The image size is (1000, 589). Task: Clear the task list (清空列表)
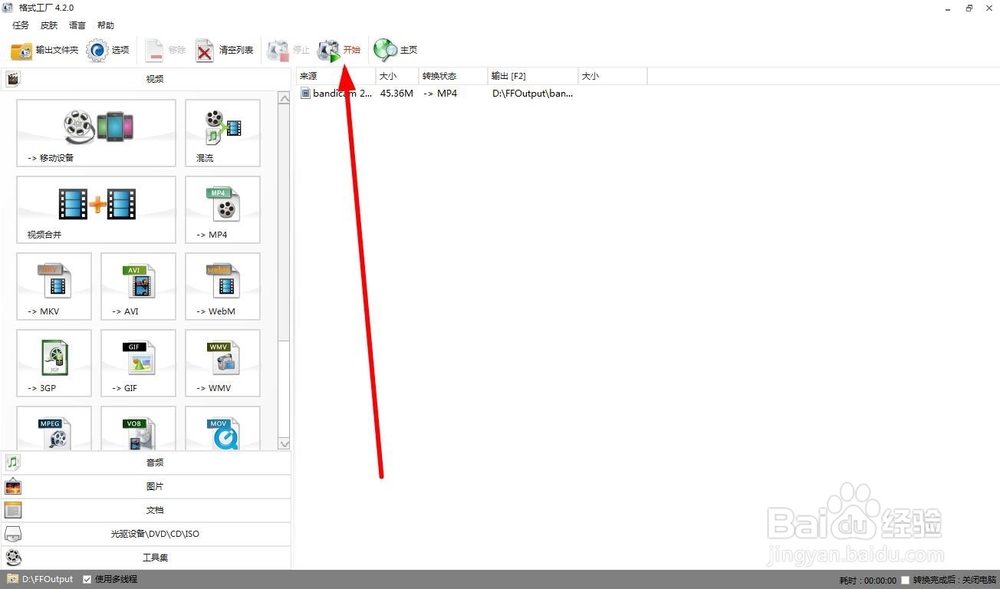[224, 50]
